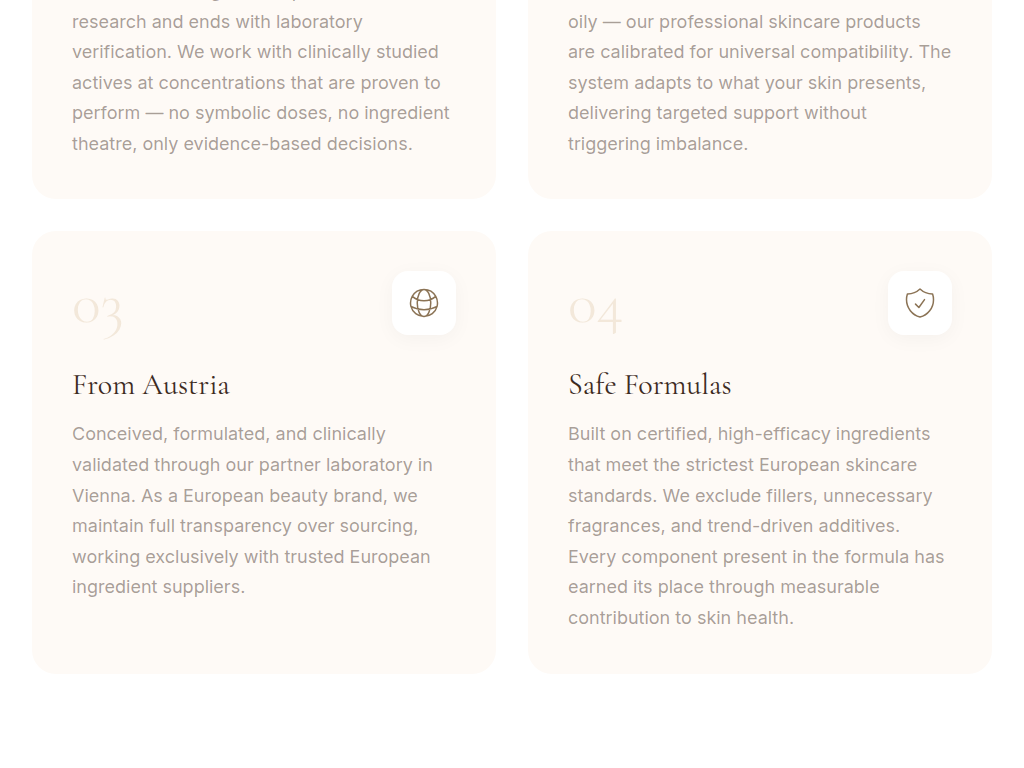The image size is (1024, 768).
Task: Select the "Safe Formulas" heading
Action: [650, 385]
